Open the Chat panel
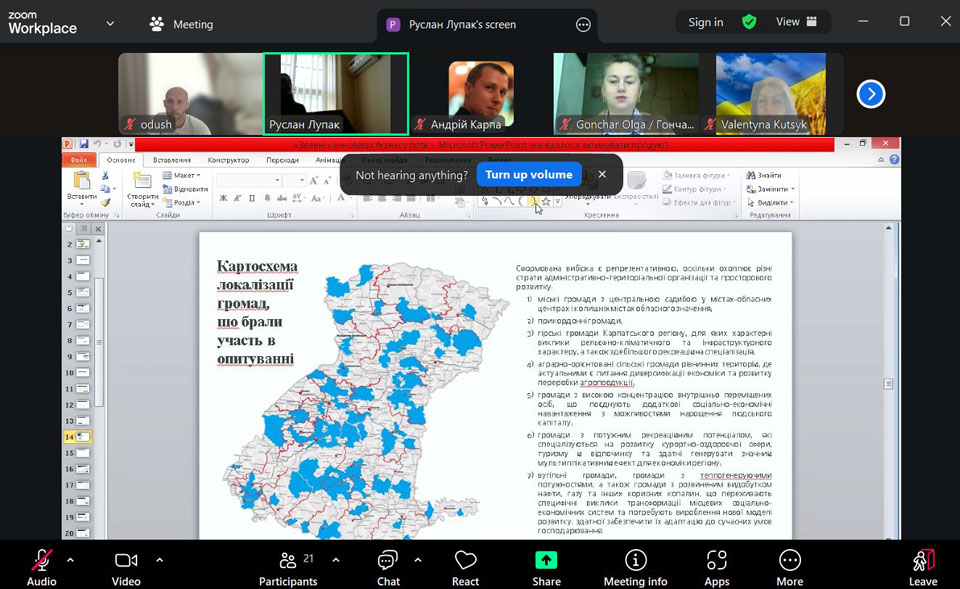This screenshot has height=589, width=960. click(388, 560)
